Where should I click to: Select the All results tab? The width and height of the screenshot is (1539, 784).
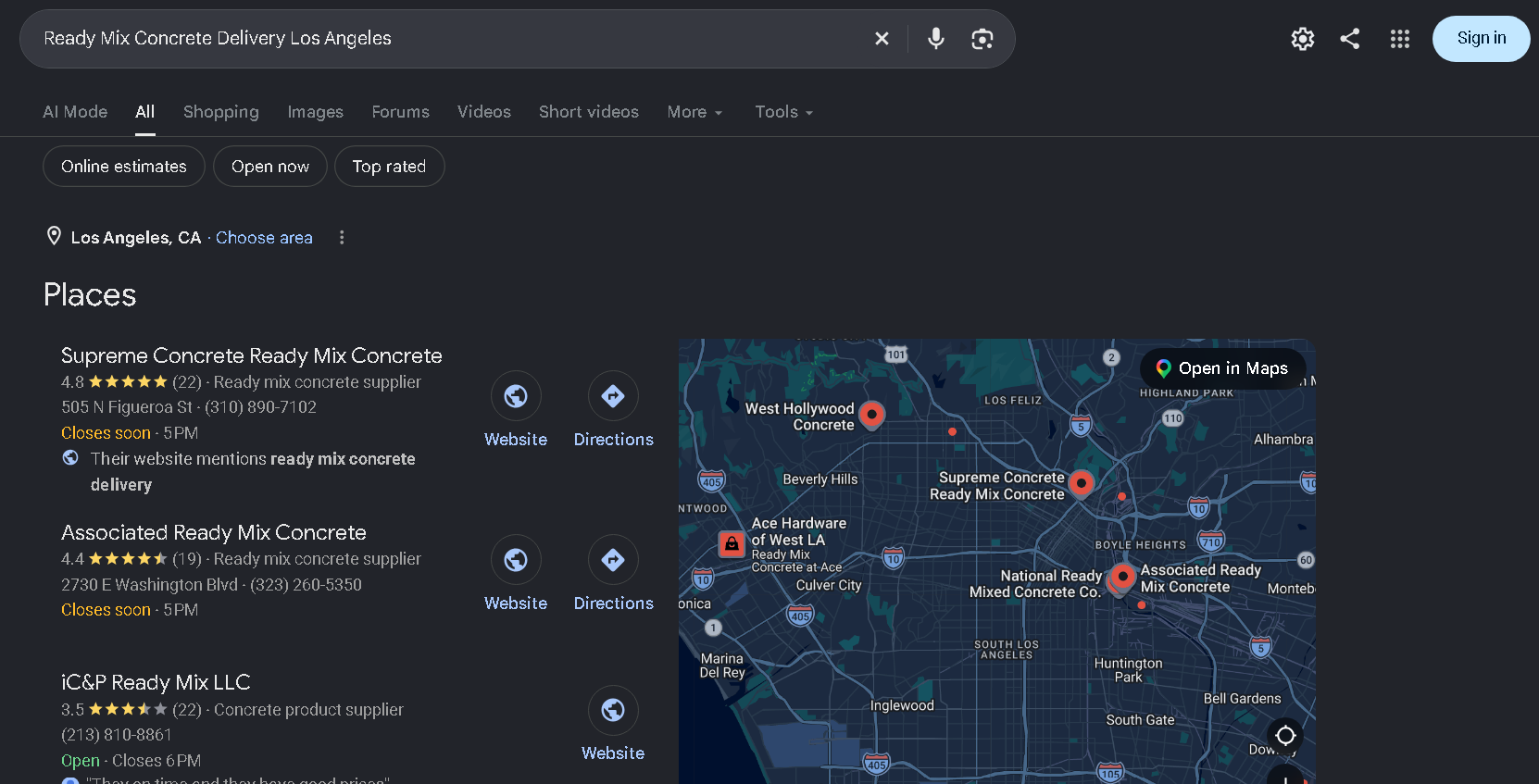[x=145, y=112]
